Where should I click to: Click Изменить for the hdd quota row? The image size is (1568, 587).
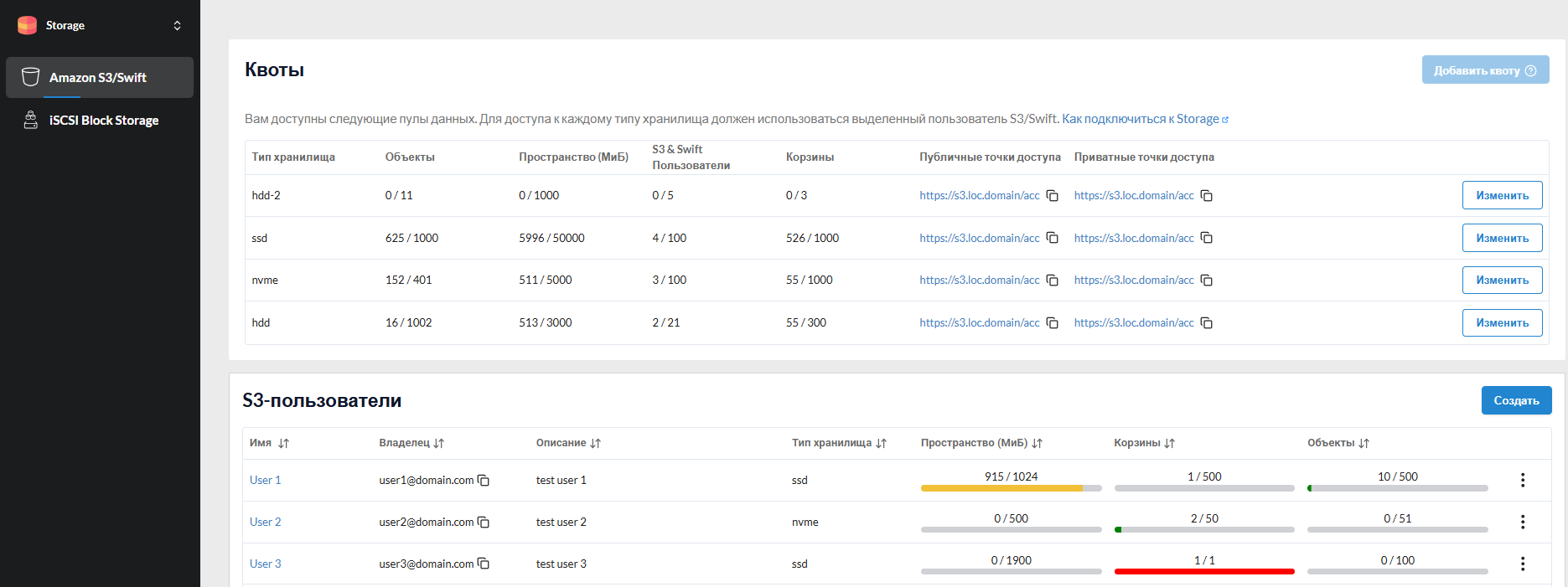pyautogui.click(x=1502, y=322)
